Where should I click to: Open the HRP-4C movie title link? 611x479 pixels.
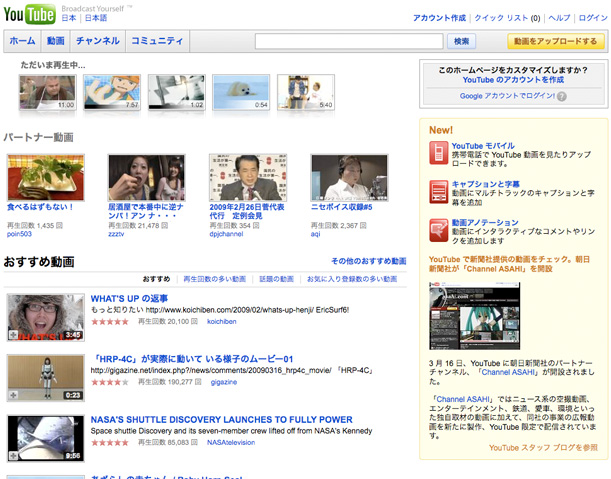pos(192,359)
